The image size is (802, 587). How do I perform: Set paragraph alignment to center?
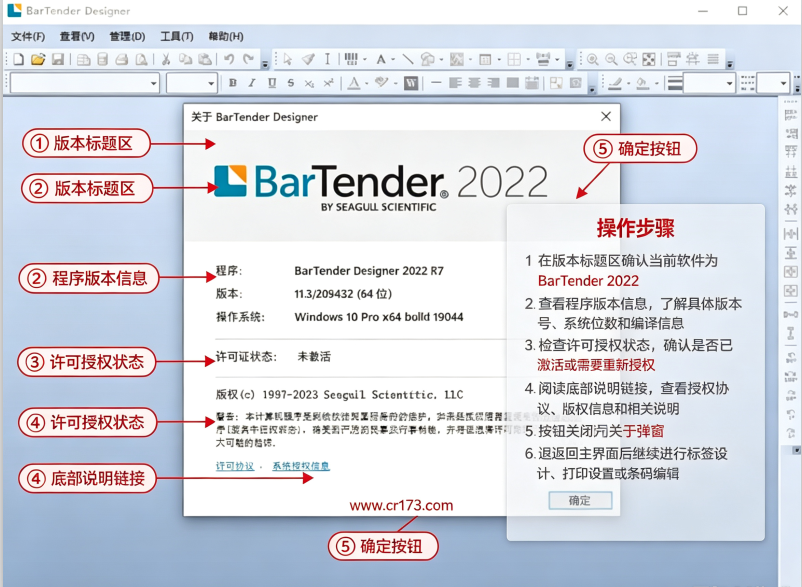click(474, 83)
